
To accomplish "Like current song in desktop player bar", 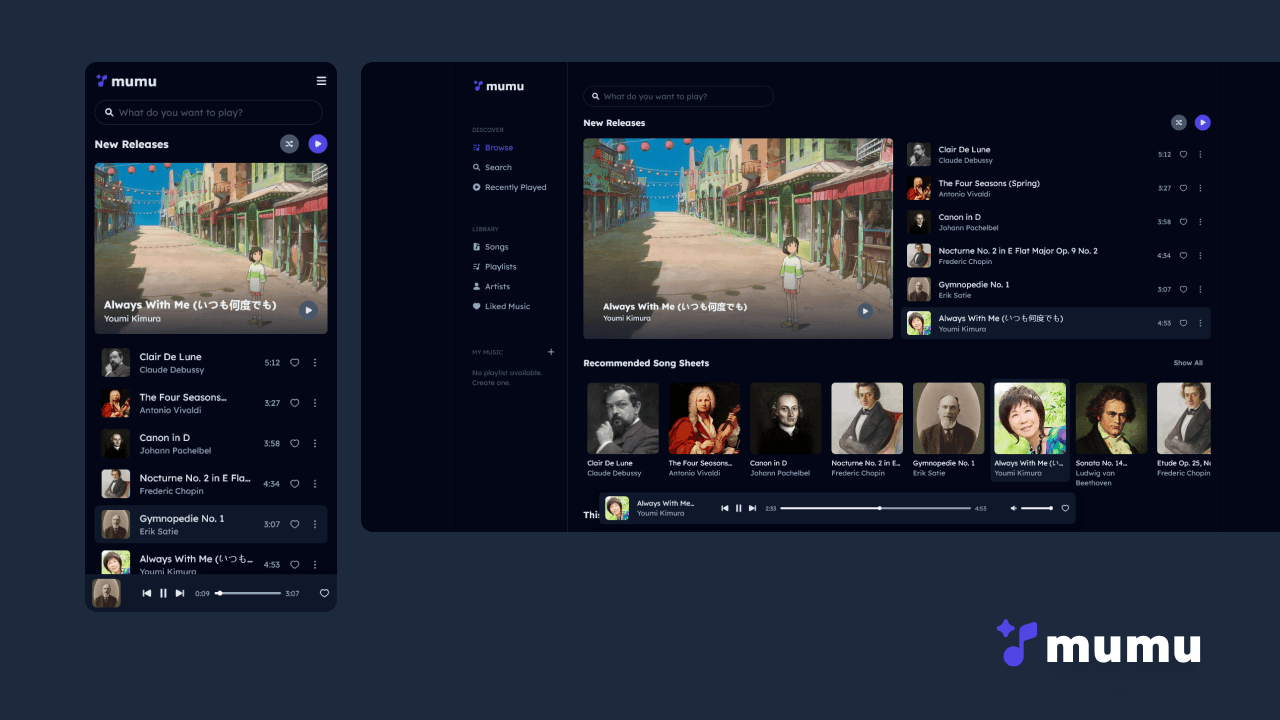I will 1065,508.
